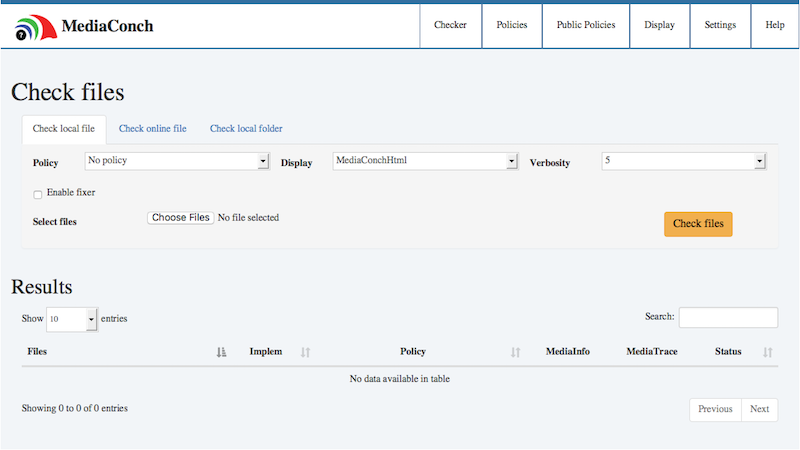Screen dimensions: 800x450
Task: Open the Settings menu item
Action: (x=720, y=25)
